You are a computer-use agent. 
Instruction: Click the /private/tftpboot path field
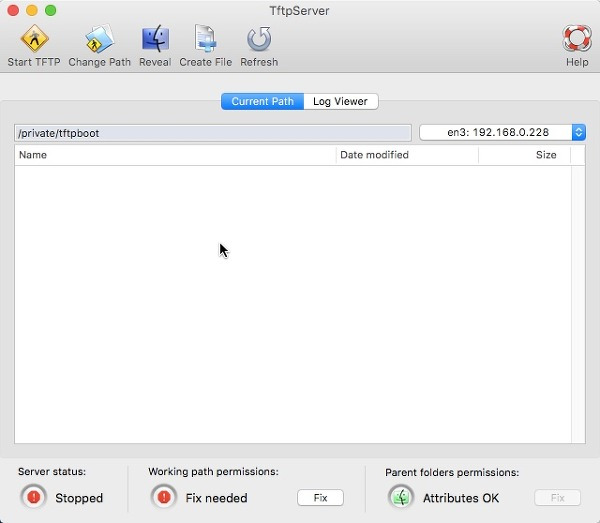[213, 133]
